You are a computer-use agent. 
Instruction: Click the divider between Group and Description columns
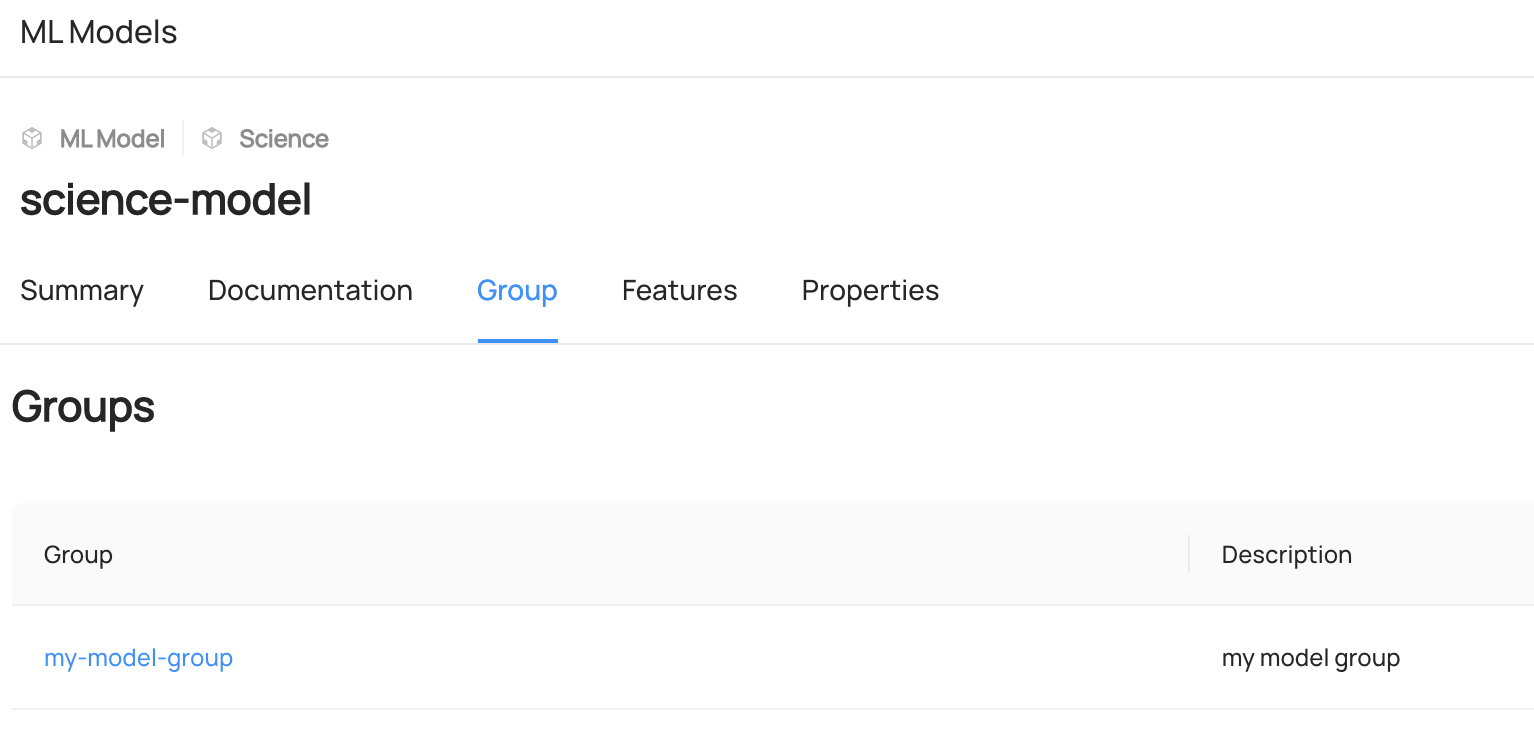(x=1189, y=554)
